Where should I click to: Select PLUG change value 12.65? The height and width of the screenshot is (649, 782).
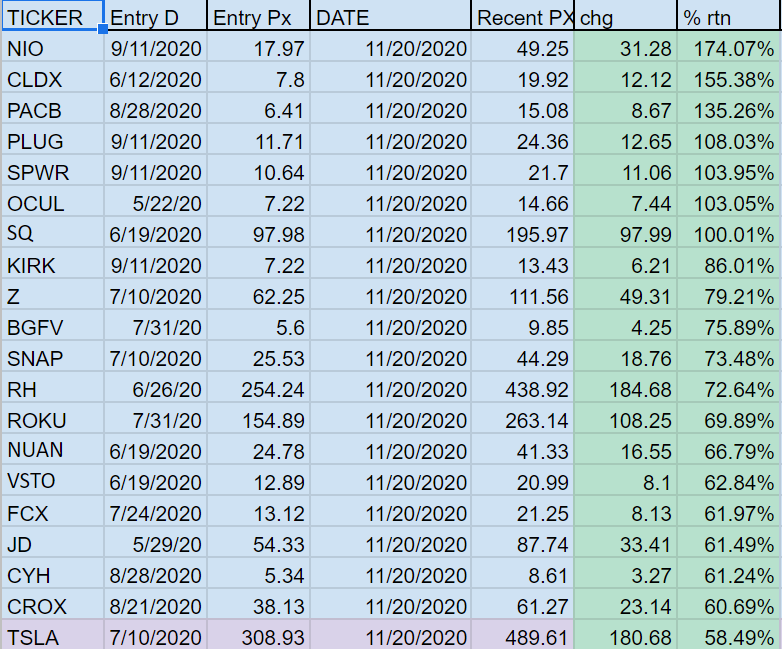click(625, 140)
